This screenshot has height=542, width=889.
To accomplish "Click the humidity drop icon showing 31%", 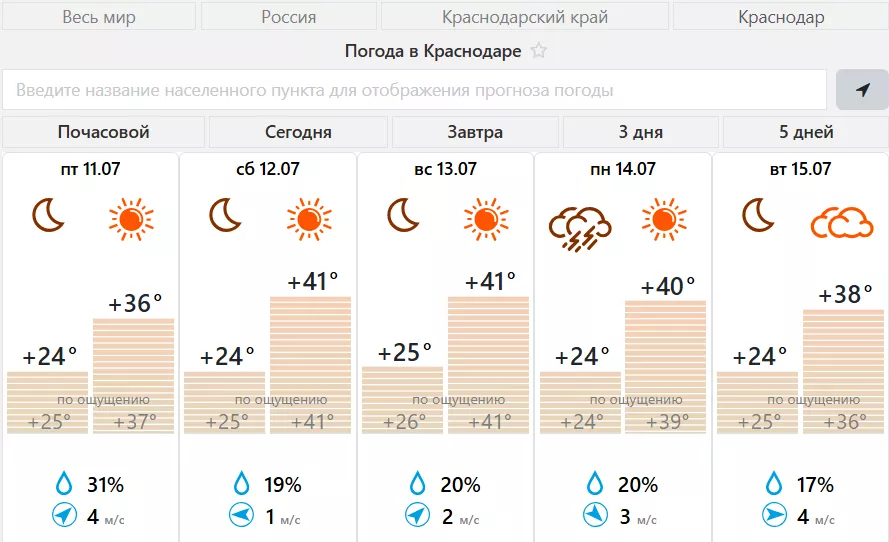I will [x=64, y=485].
